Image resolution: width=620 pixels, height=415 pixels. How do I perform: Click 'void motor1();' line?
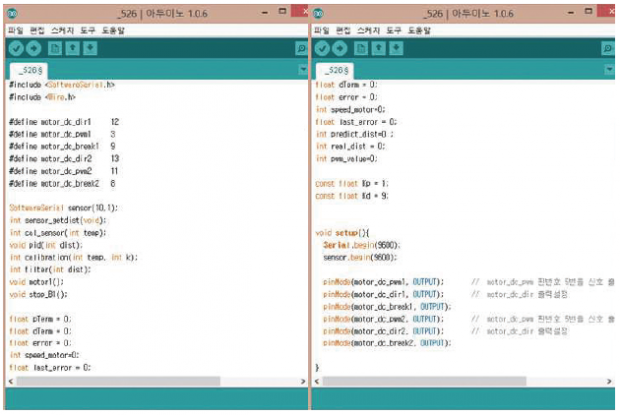point(36,282)
